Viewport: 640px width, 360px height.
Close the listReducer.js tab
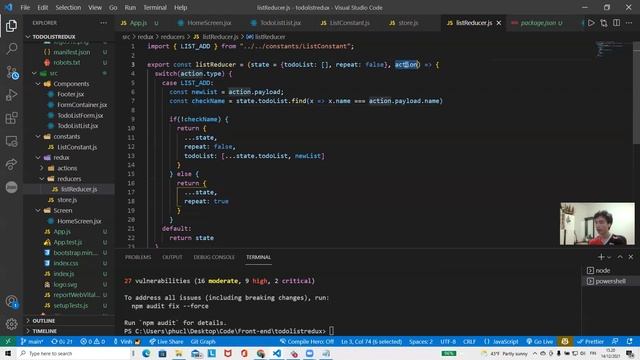tap(499, 23)
